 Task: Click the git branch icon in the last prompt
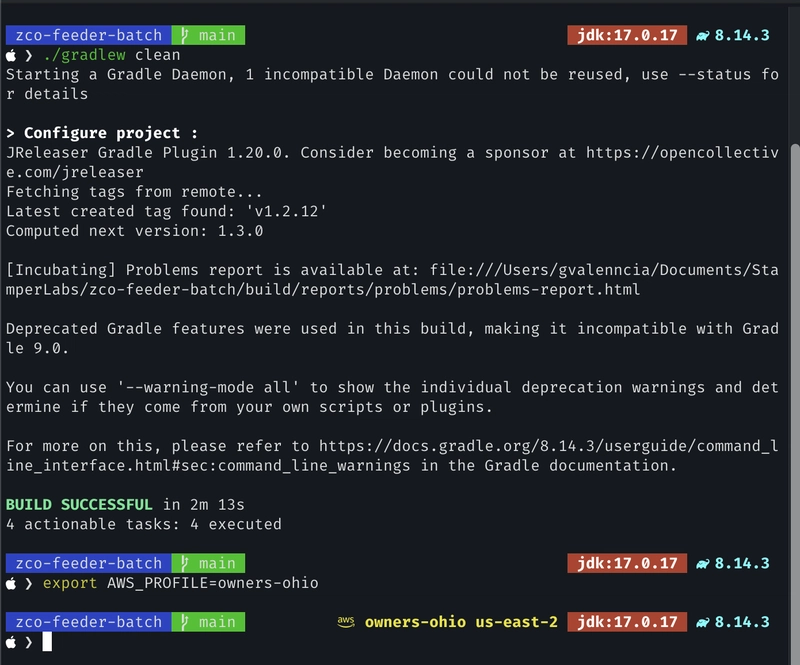click(x=184, y=622)
